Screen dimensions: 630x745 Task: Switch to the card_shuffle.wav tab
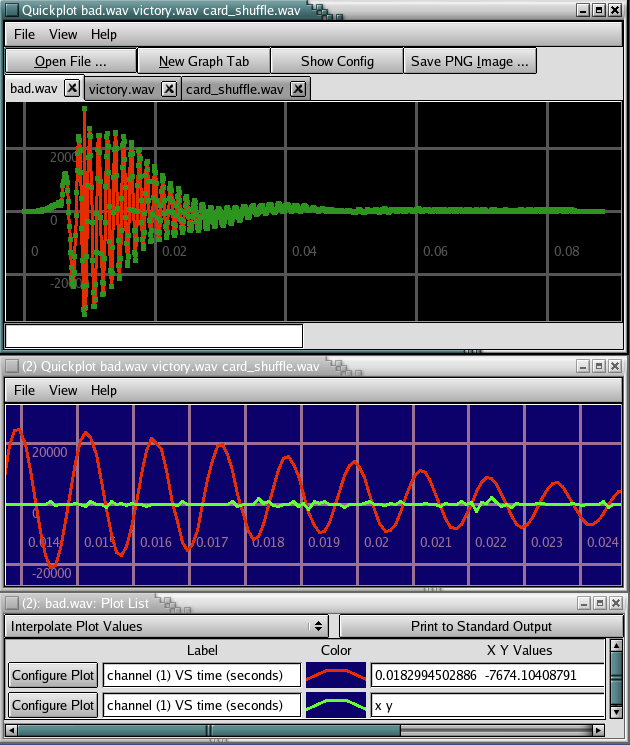click(235, 89)
